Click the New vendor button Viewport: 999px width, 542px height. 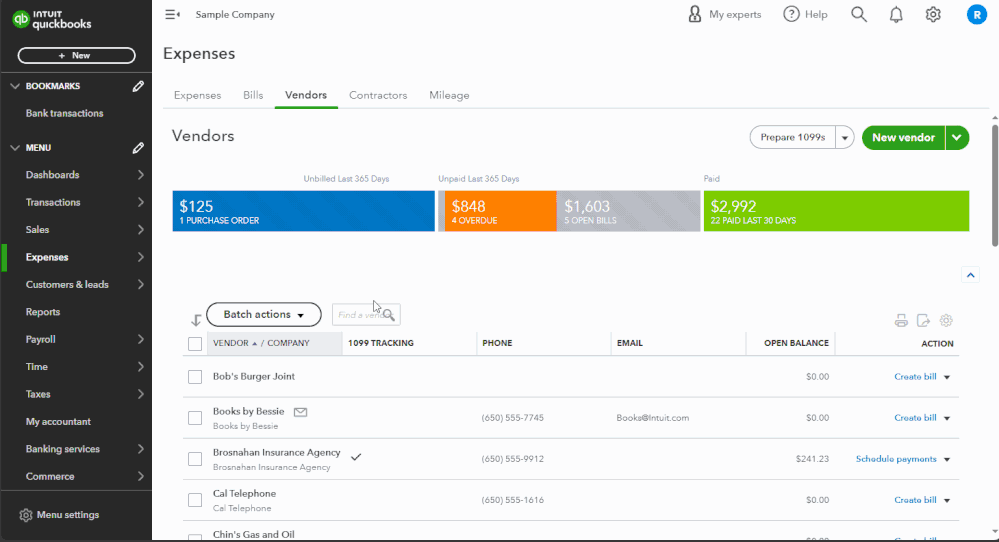(903, 138)
